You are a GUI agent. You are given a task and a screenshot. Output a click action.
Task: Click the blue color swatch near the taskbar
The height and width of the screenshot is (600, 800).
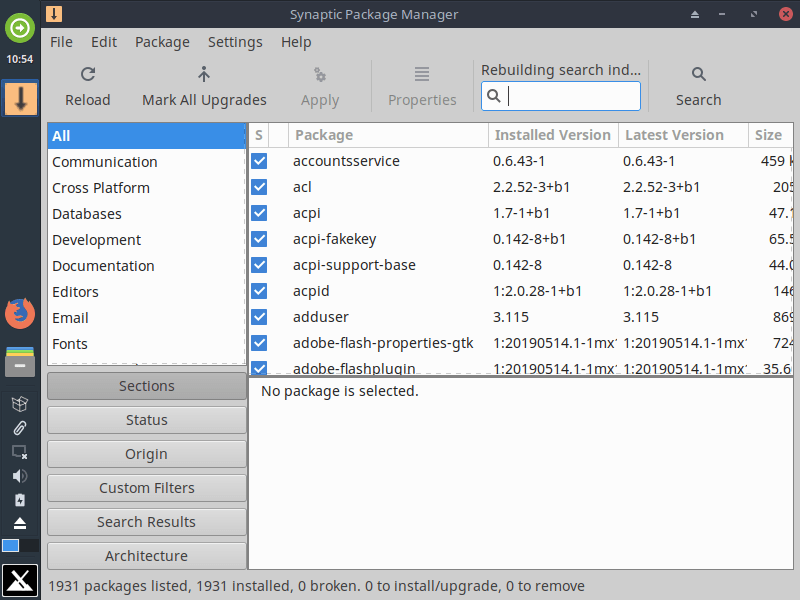[x=10, y=545]
